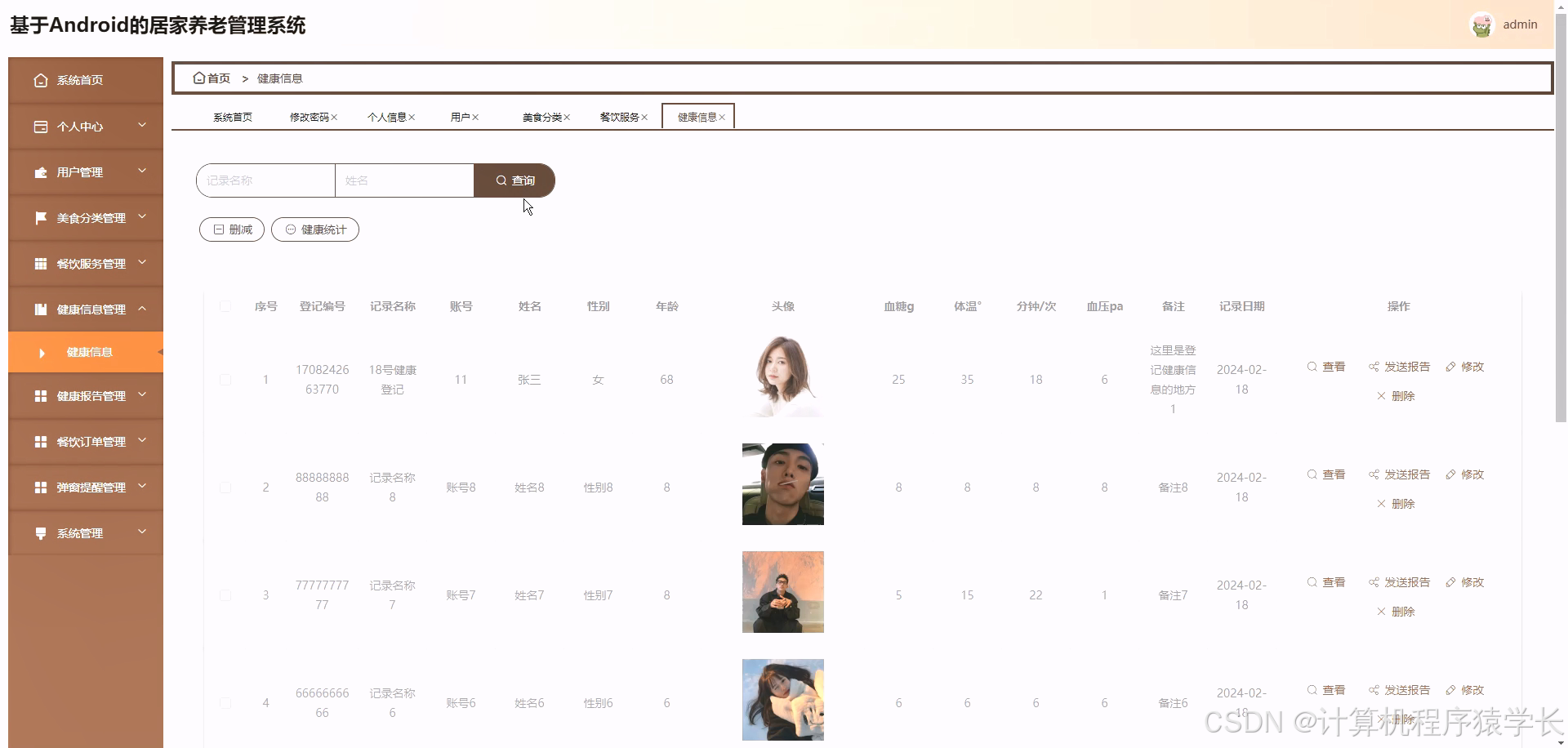Click 用户管理 sidebar icon
Viewport: 1568px width, 748px height.
(x=41, y=172)
